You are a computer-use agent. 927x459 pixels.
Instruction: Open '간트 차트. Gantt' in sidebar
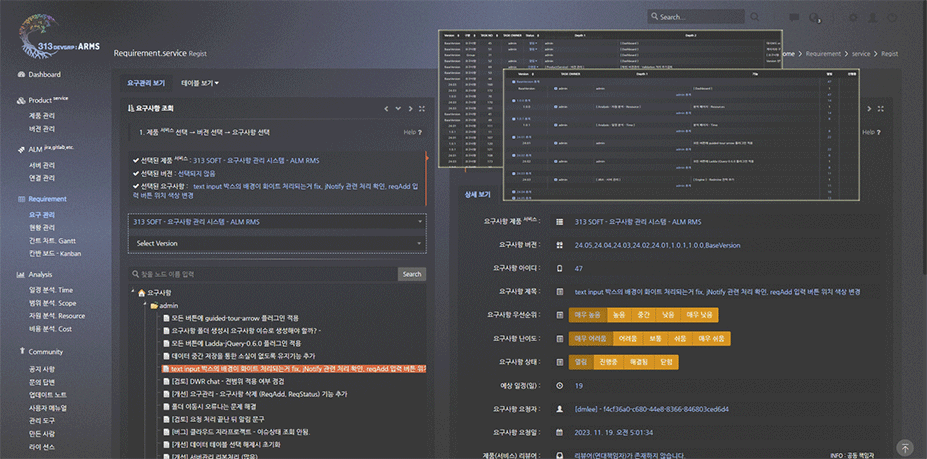pos(52,241)
